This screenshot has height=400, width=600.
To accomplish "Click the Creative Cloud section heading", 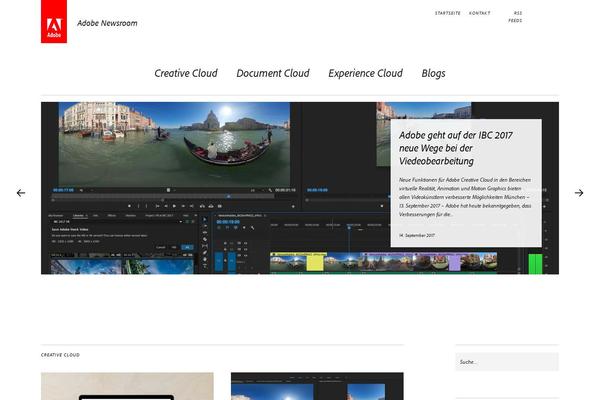I will [60, 355].
